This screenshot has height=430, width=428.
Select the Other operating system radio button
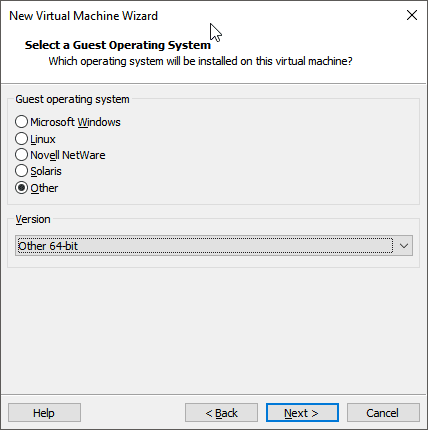pos(21,188)
